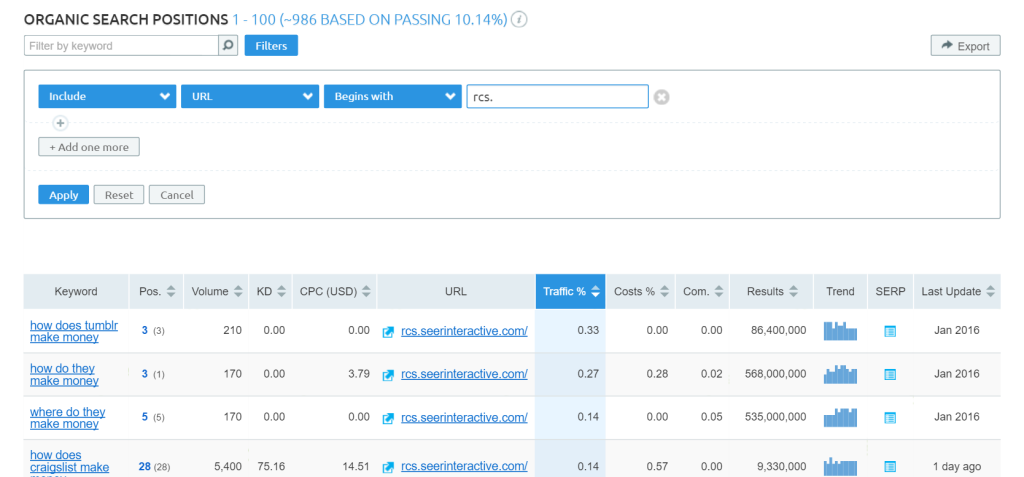Click the Filters button
1024x477 pixels.
click(272, 46)
